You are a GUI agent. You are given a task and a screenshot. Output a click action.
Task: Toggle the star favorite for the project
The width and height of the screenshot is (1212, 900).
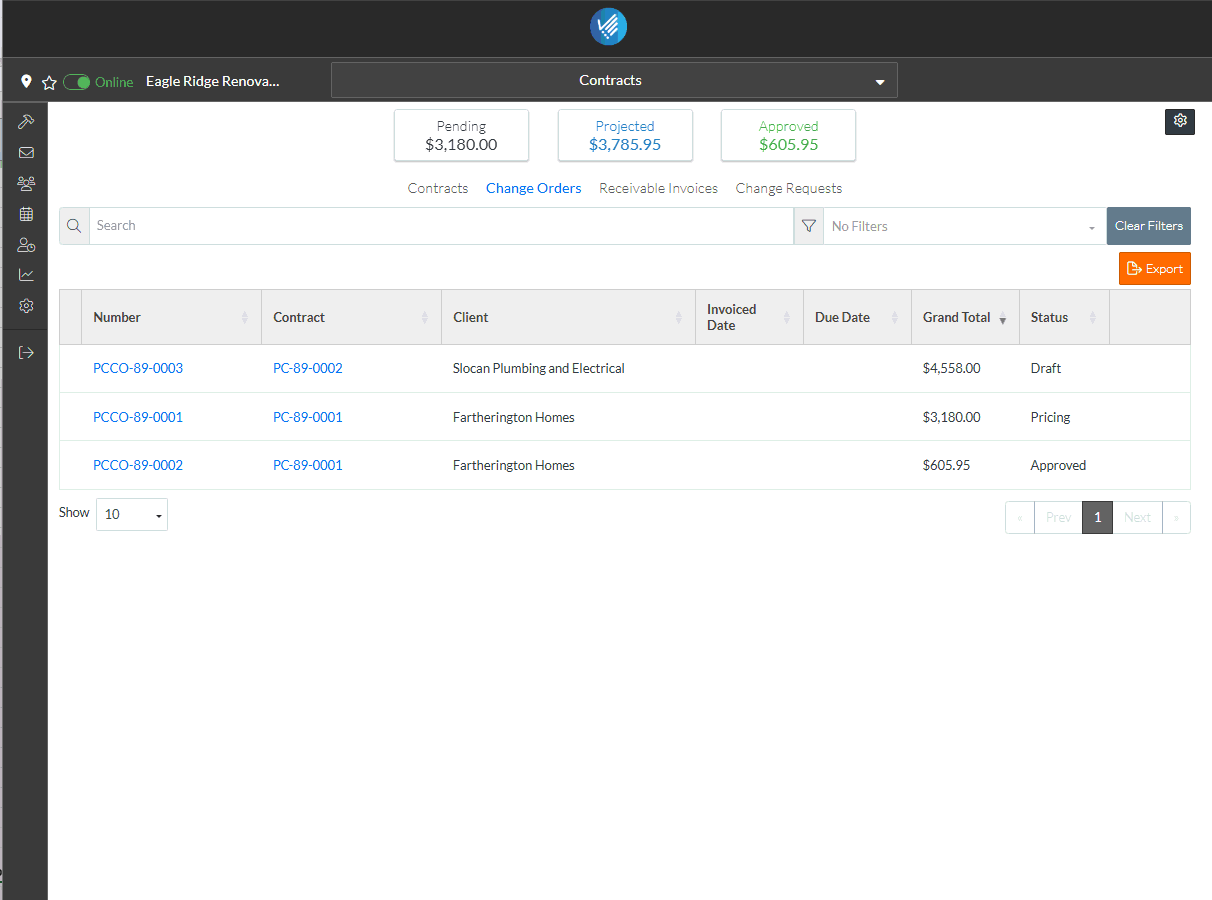(x=49, y=82)
